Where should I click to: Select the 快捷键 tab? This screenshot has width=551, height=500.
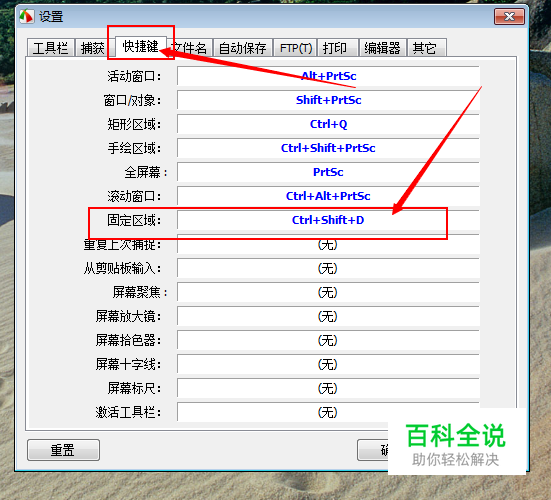pos(141,46)
